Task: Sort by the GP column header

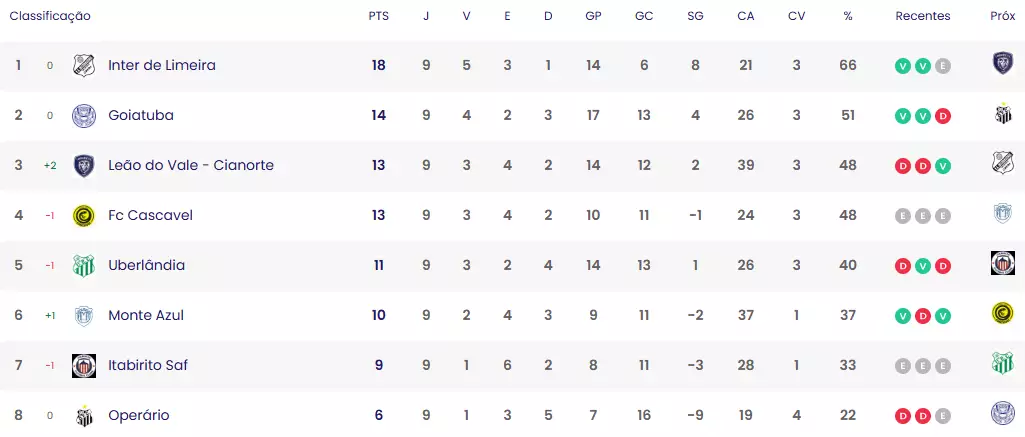Action: pyautogui.click(x=593, y=16)
